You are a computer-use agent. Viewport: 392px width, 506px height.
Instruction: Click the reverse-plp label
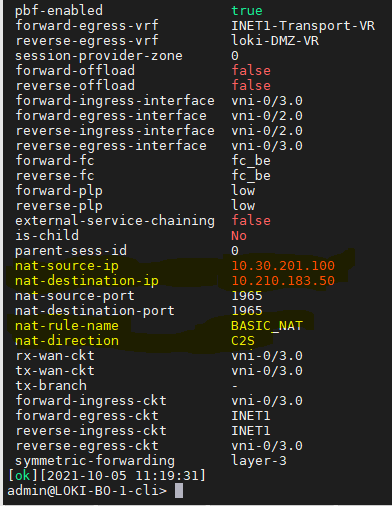point(59,206)
